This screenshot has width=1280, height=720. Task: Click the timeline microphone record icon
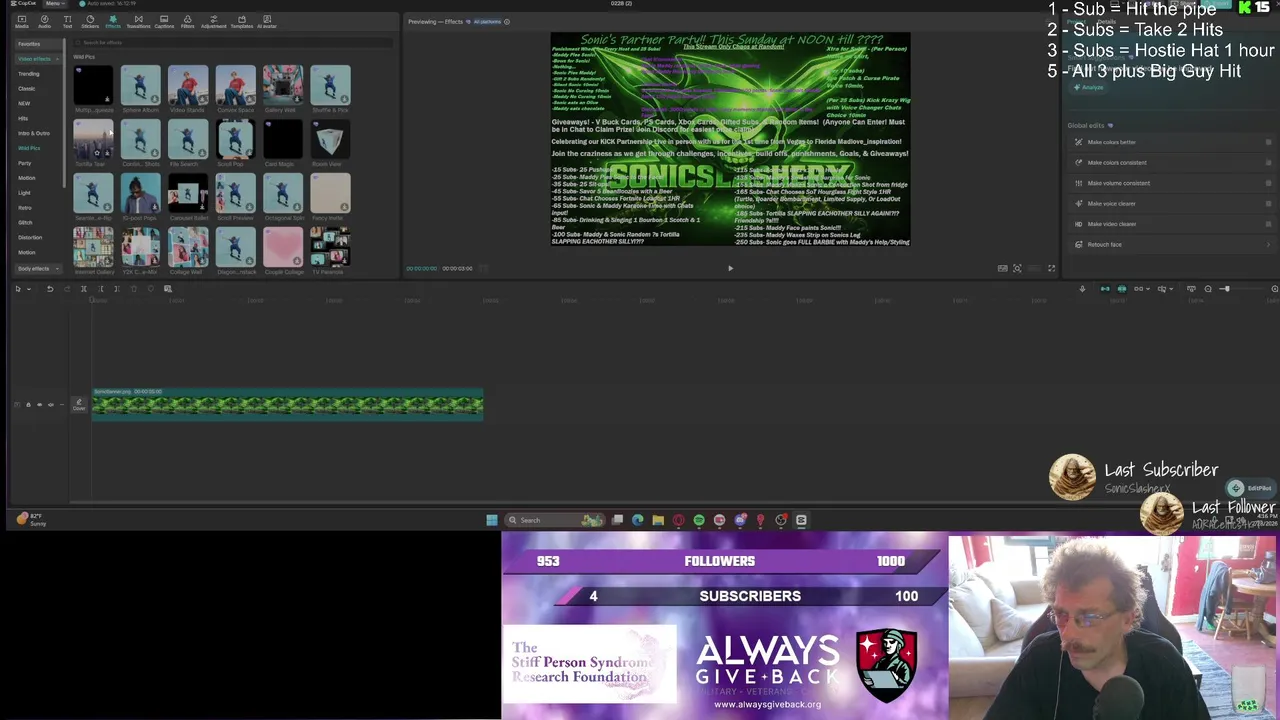click(x=1082, y=289)
